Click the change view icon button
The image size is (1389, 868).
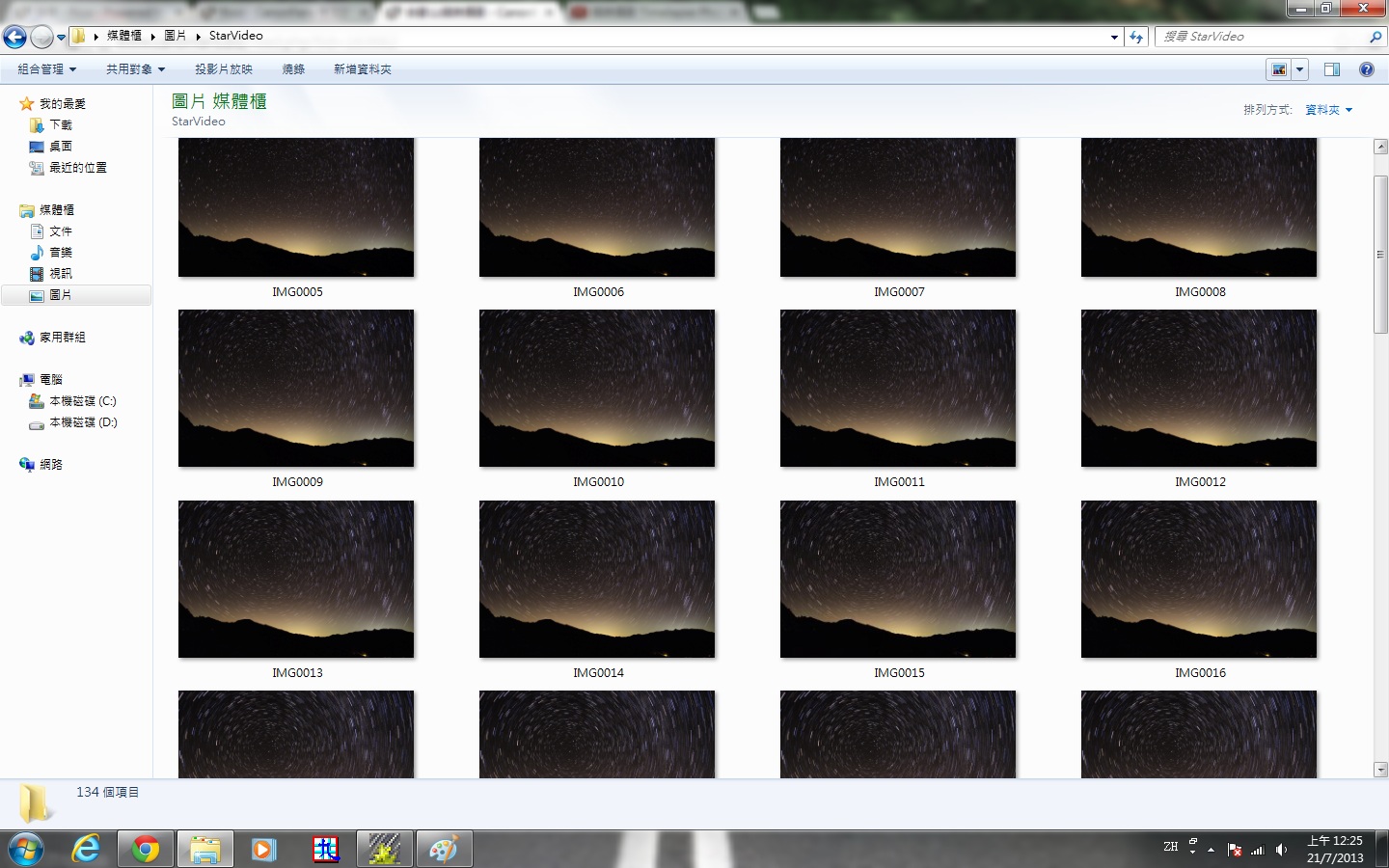pos(1279,69)
